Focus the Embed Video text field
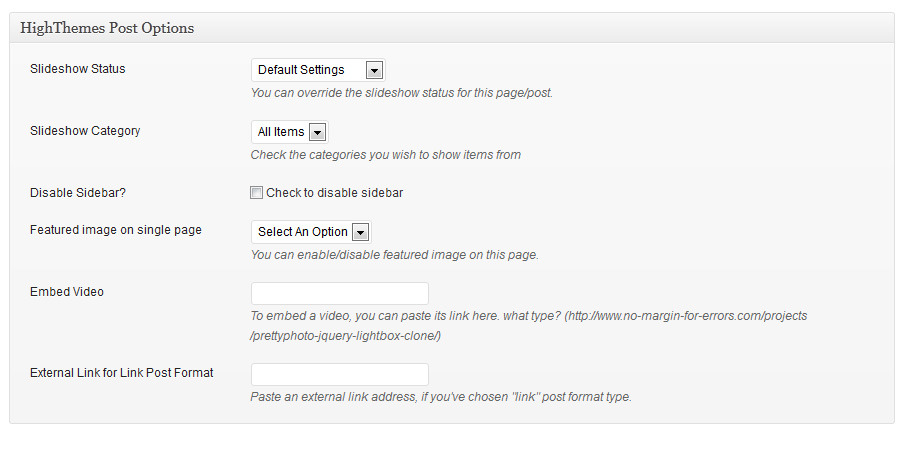This screenshot has height=460, width=907. [339, 293]
